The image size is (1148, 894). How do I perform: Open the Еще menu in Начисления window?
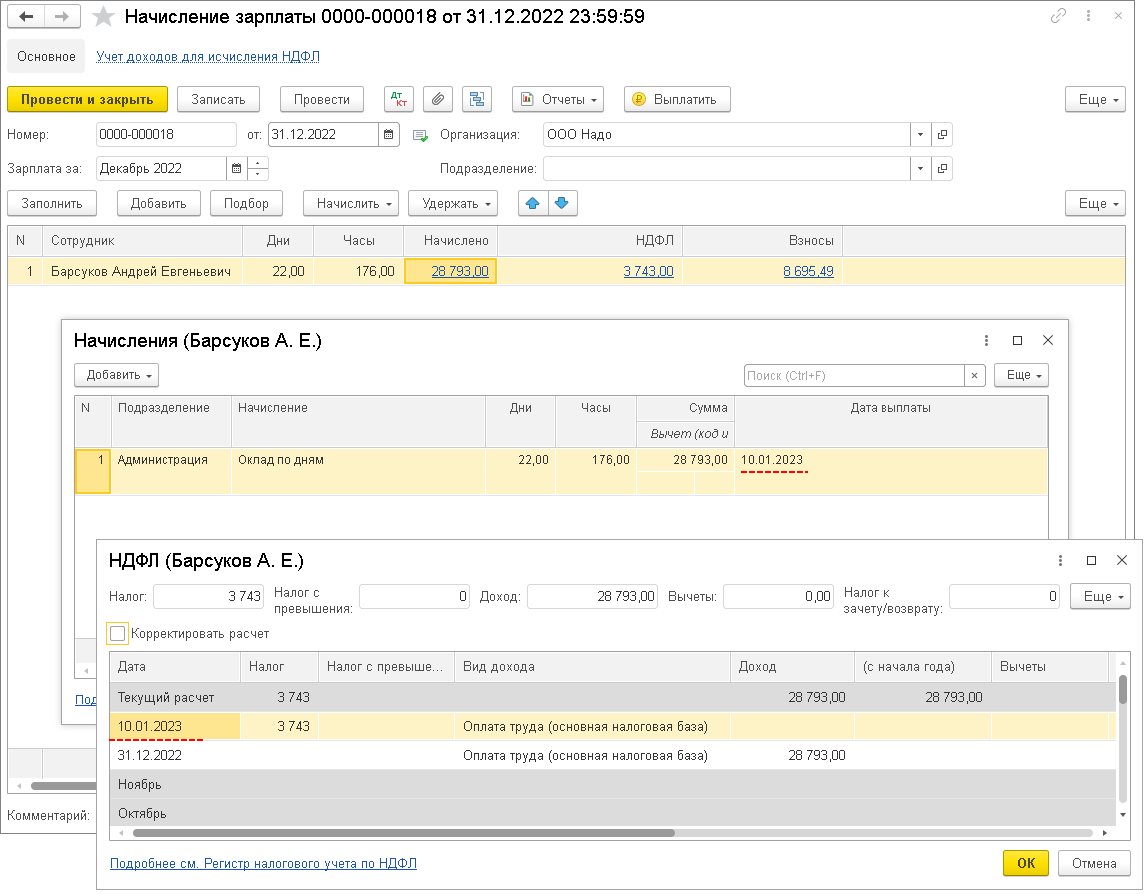point(1021,375)
